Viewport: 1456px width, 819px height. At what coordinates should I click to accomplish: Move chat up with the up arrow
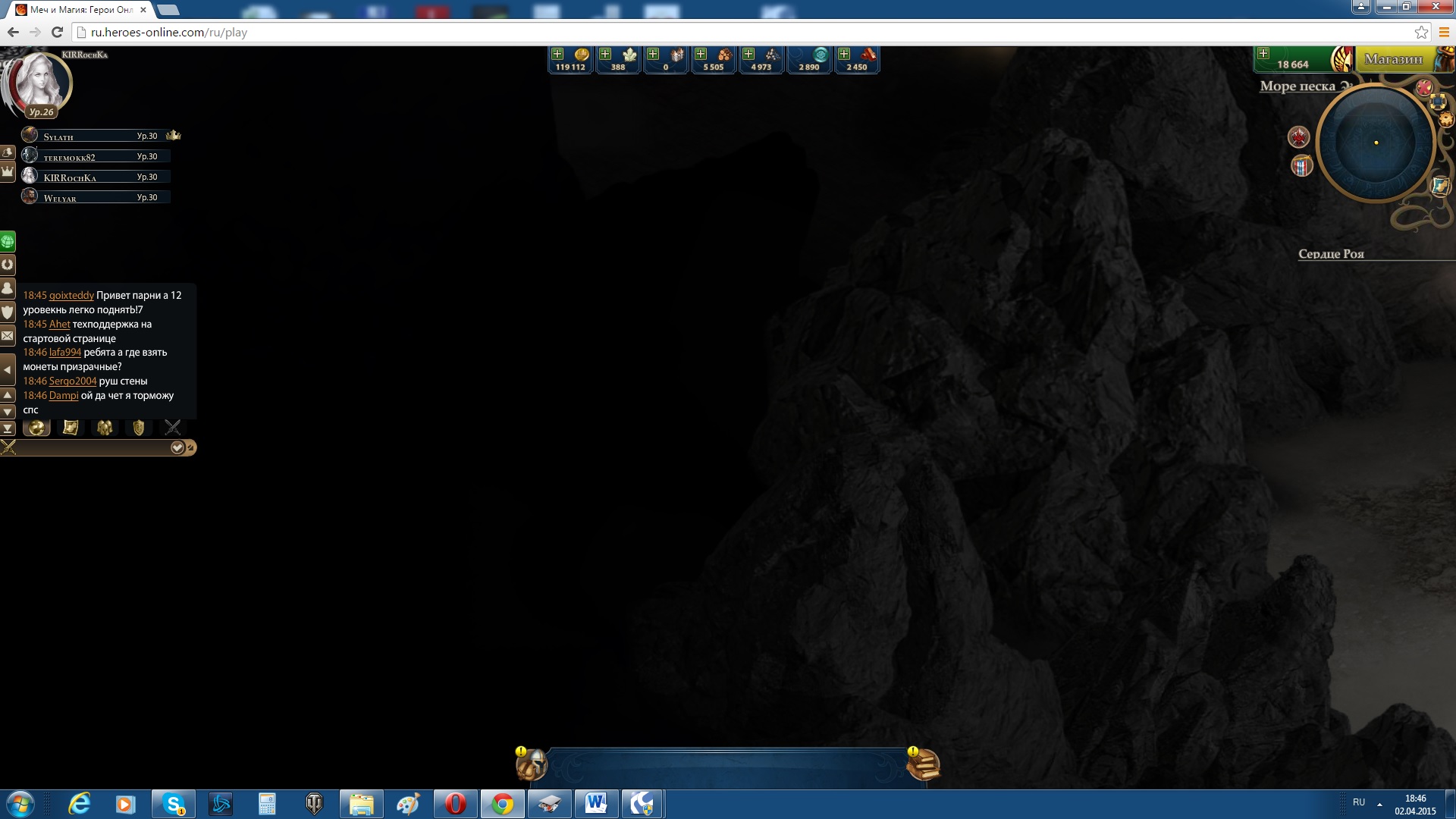pos(8,395)
